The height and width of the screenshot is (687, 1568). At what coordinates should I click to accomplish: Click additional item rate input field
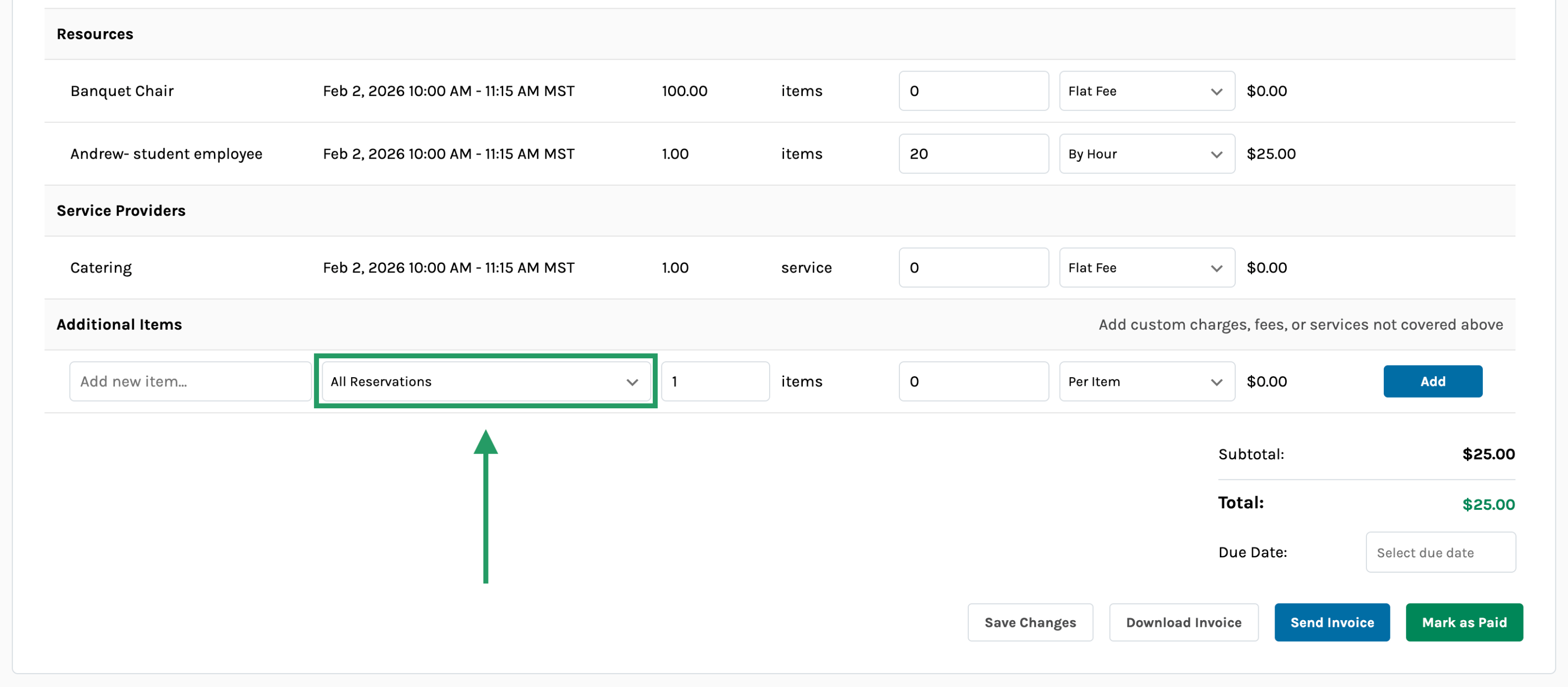pos(973,382)
